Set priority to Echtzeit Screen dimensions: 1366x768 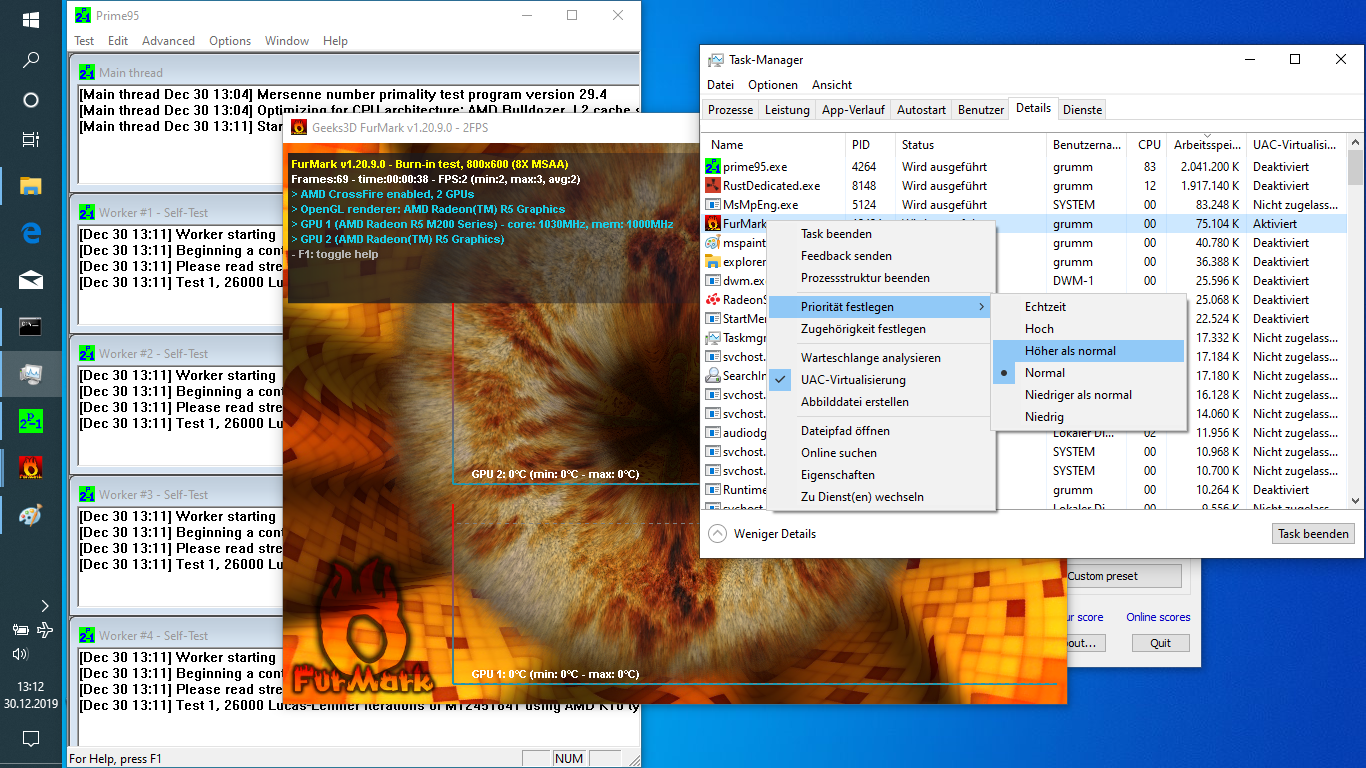point(1089,307)
